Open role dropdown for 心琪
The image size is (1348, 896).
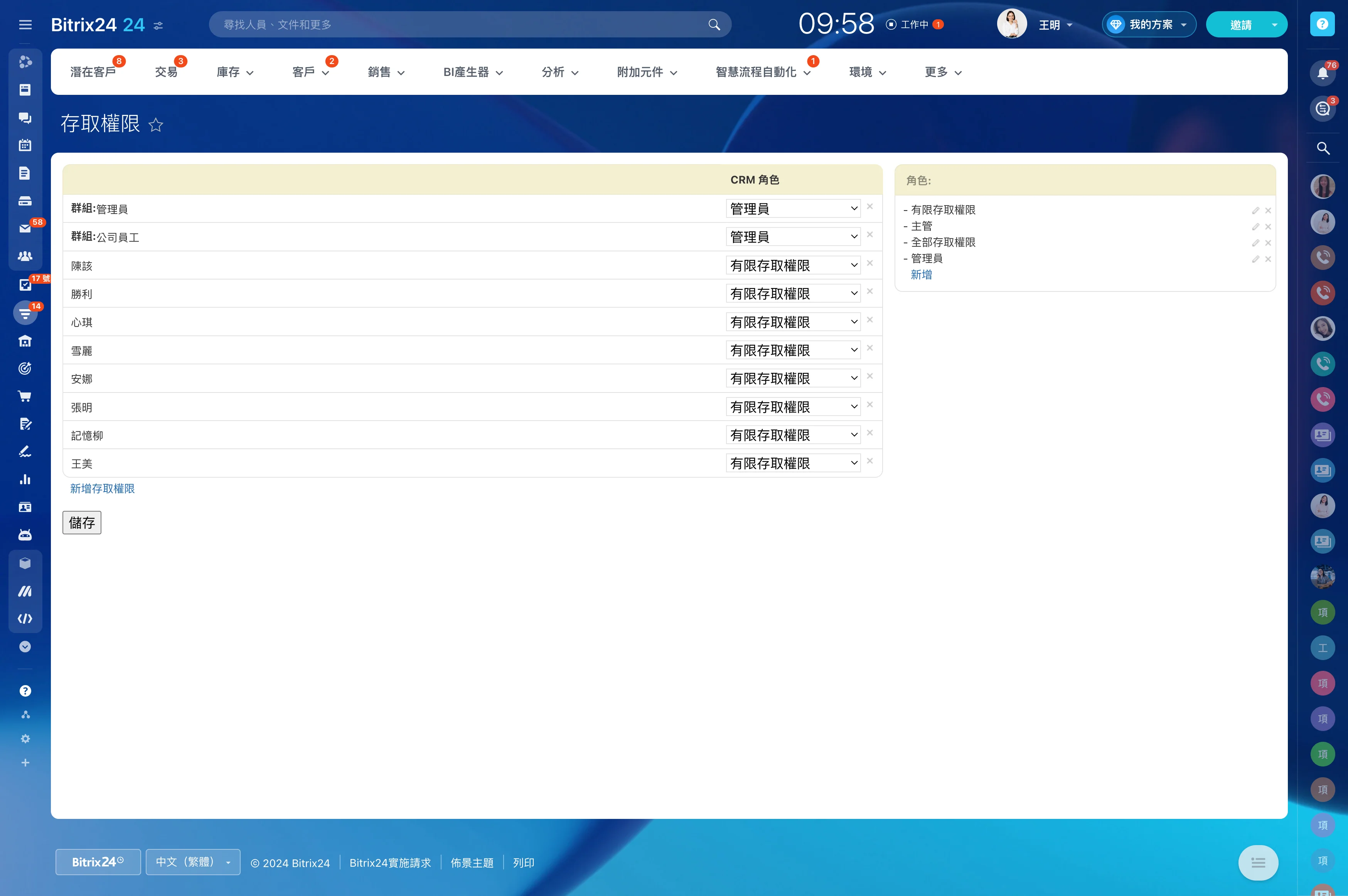pos(793,322)
